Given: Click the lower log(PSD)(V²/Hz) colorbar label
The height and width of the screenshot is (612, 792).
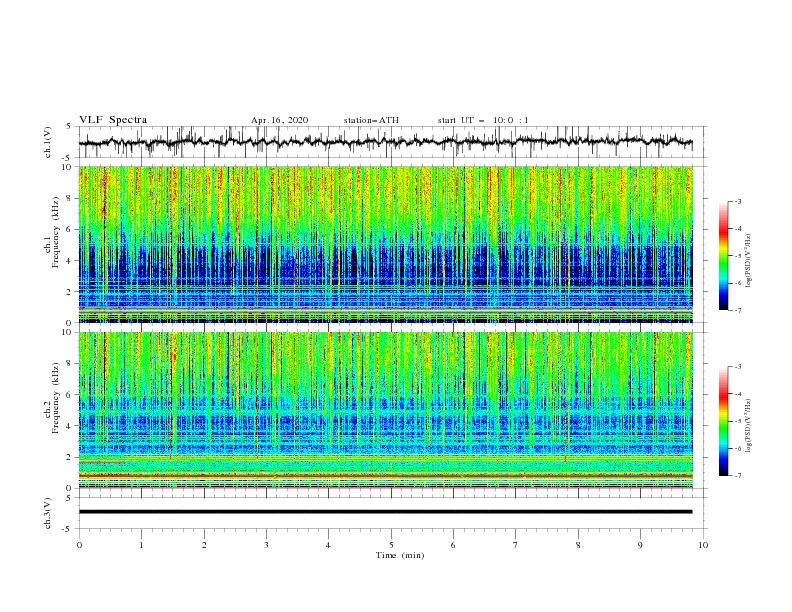Looking at the screenshot, I should (749, 425).
